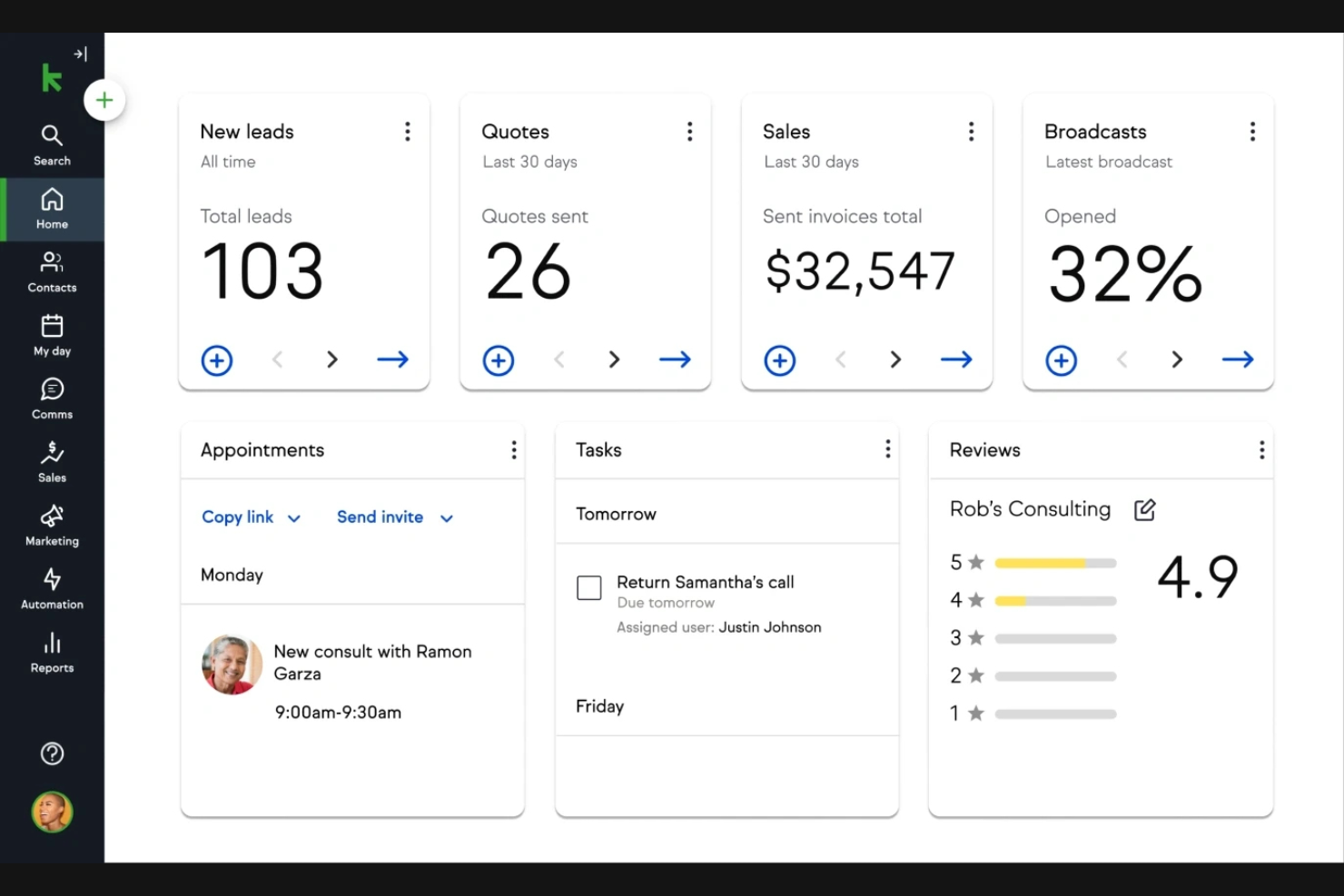Show next metric on Quotes card
Screen dimensions: 1344x896
pos(614,359)
